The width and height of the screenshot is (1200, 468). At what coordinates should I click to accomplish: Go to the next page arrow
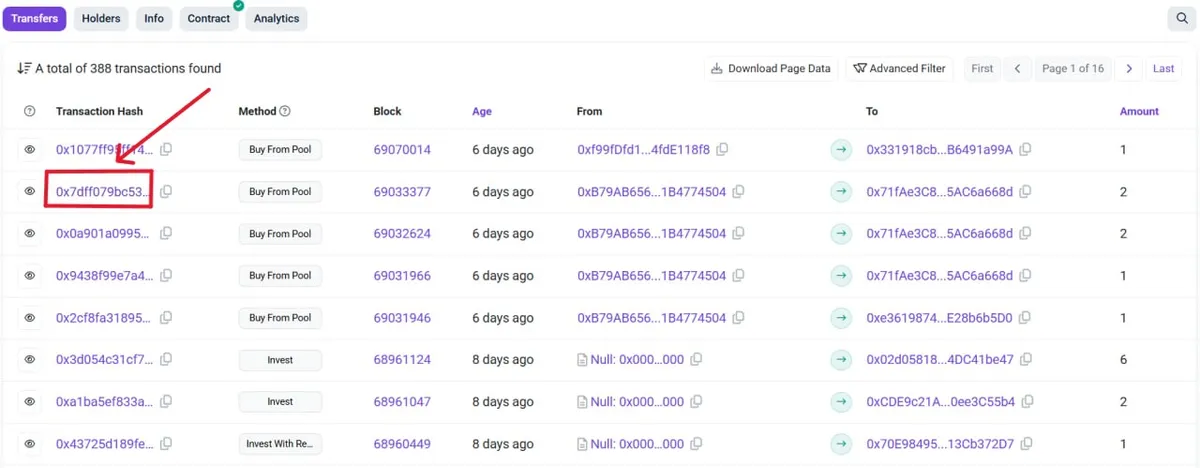pyautogui.click(x=1129, y=68)
